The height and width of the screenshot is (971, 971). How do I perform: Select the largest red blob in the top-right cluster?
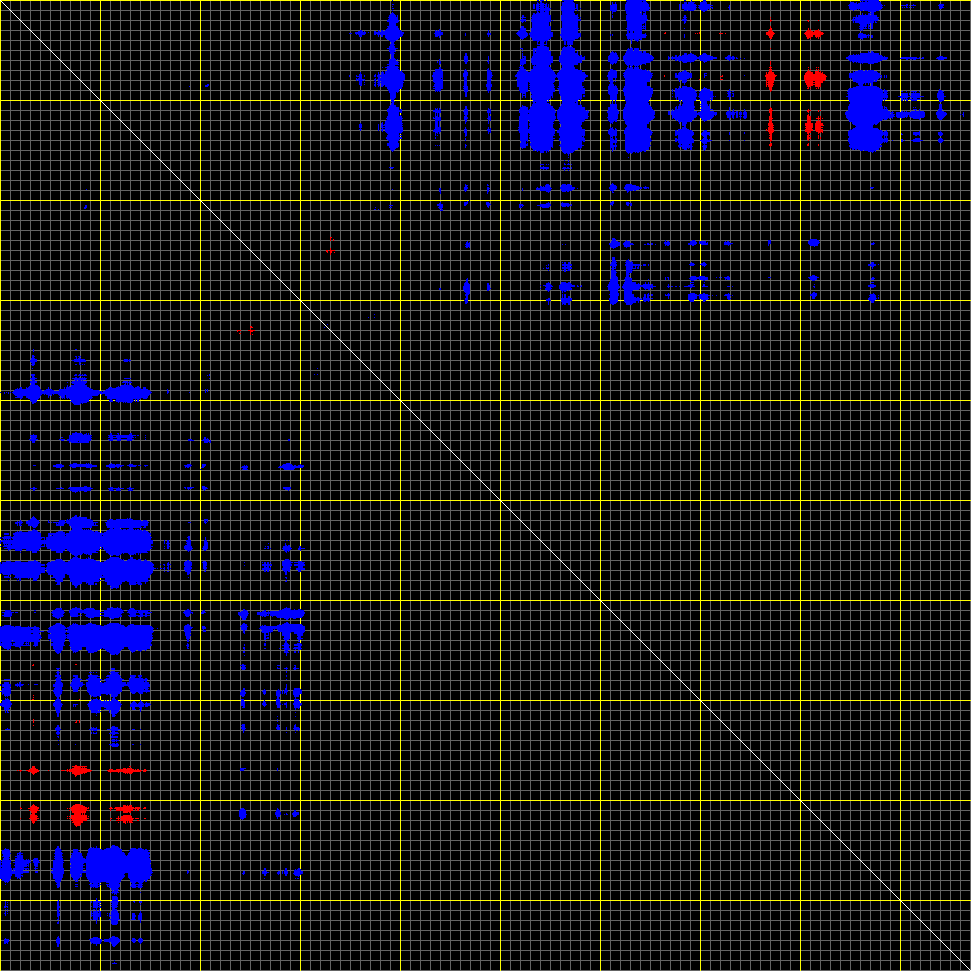point(815,78)
